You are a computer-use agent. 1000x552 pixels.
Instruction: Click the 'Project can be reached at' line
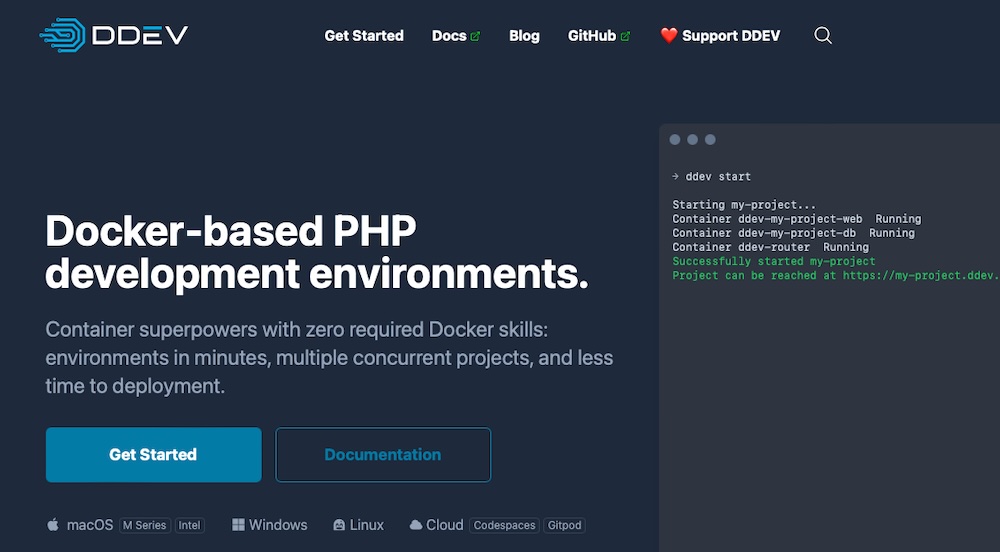(836, 275)
